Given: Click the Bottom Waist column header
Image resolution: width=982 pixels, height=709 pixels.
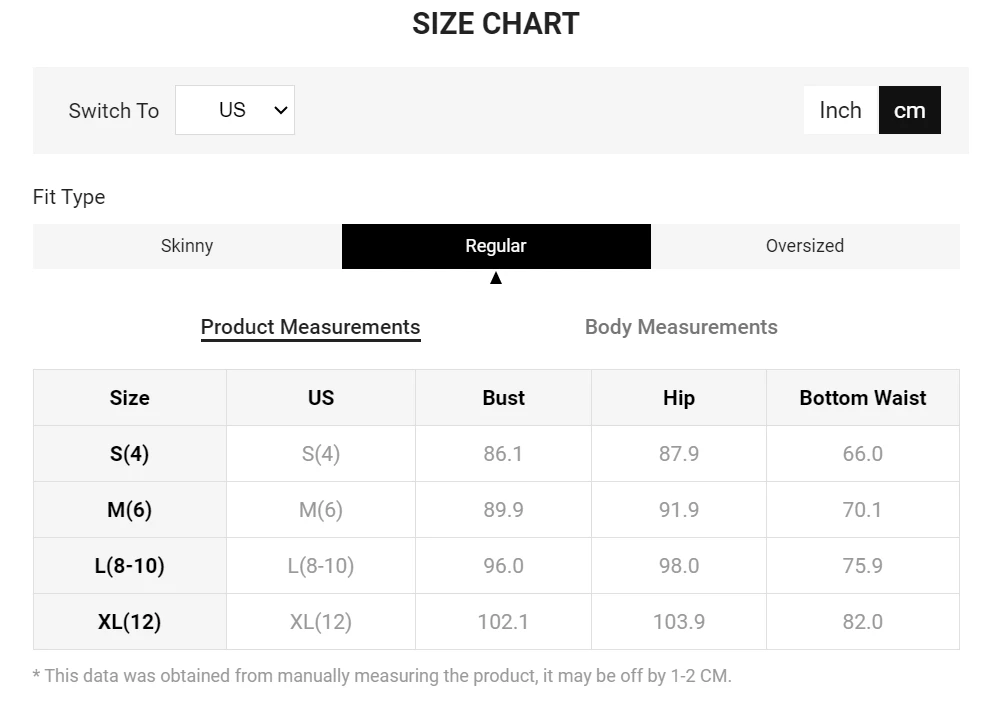Looking at the screenshot, I should coord(863,398).
